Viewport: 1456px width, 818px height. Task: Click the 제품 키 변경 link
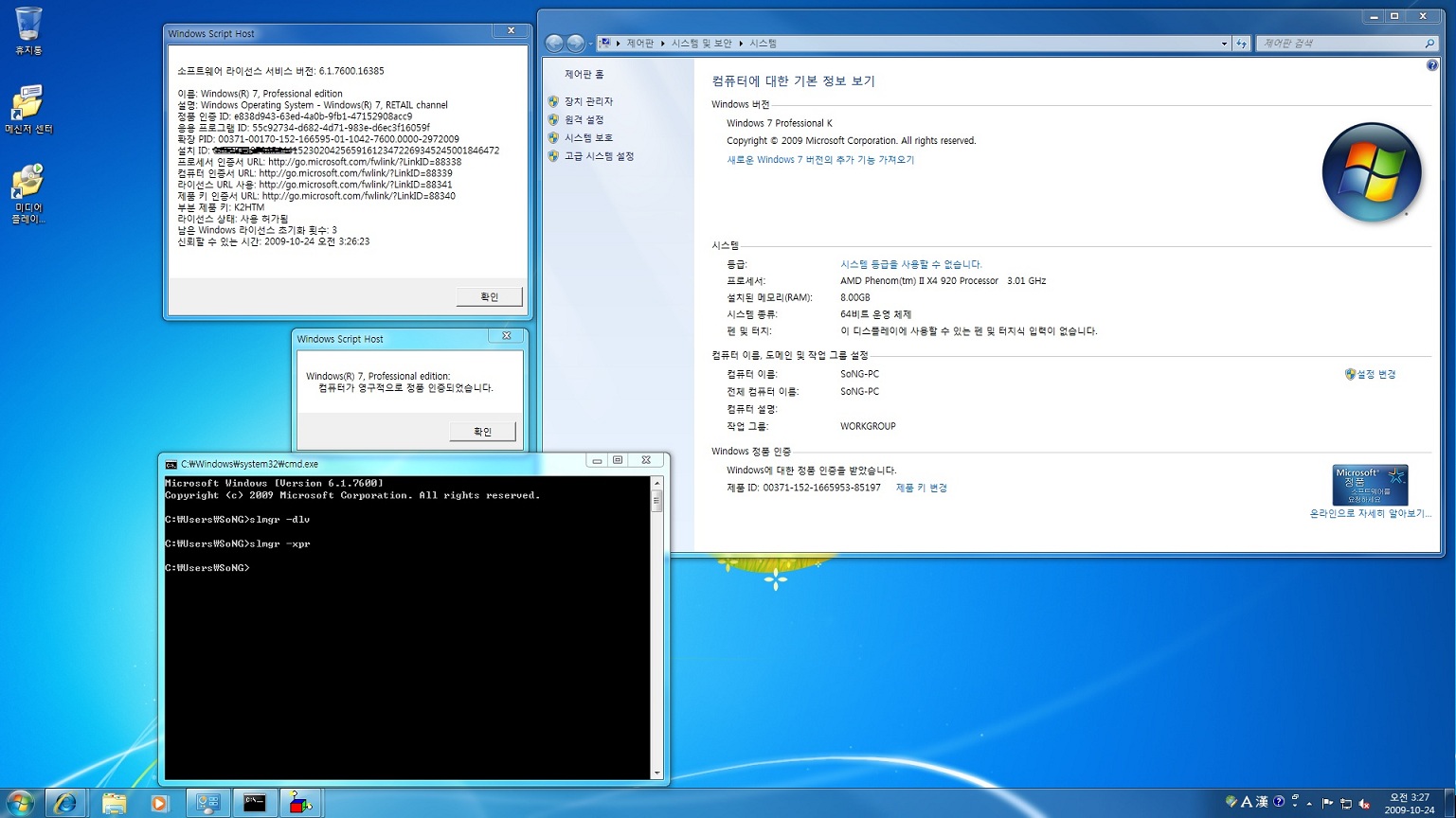[922, 488]
